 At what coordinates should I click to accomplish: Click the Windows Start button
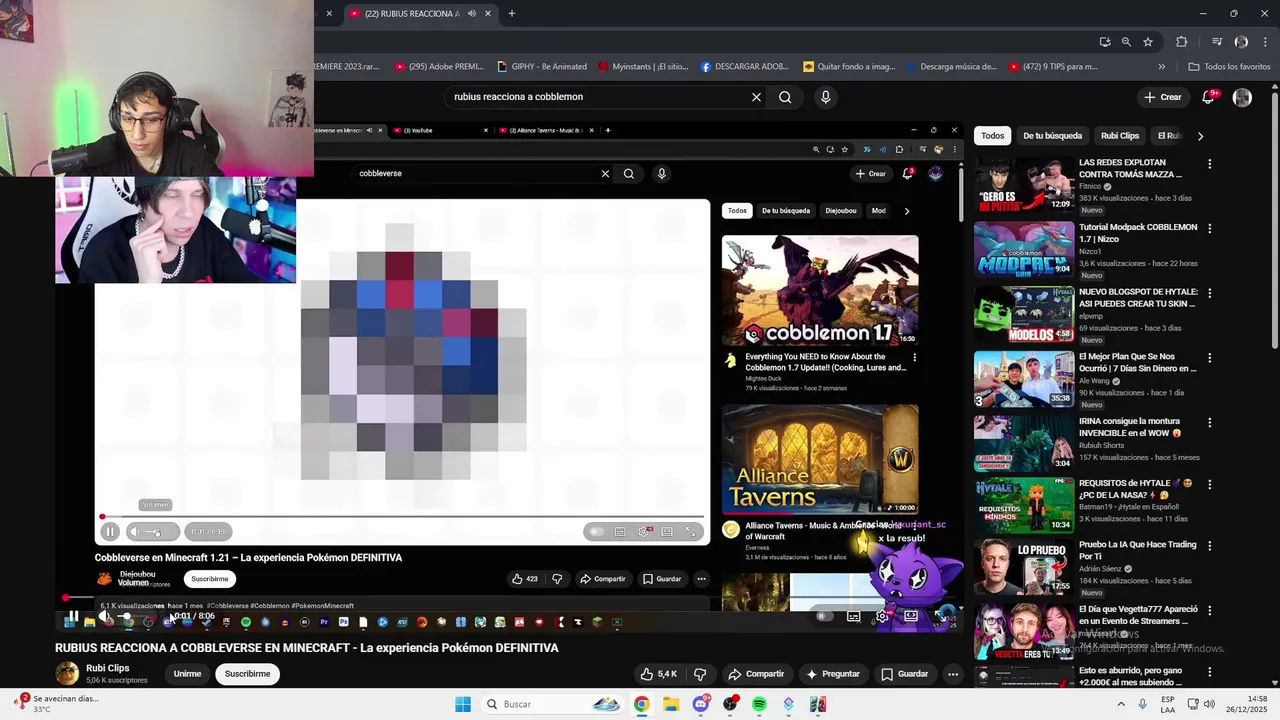[x=463, y=704]
